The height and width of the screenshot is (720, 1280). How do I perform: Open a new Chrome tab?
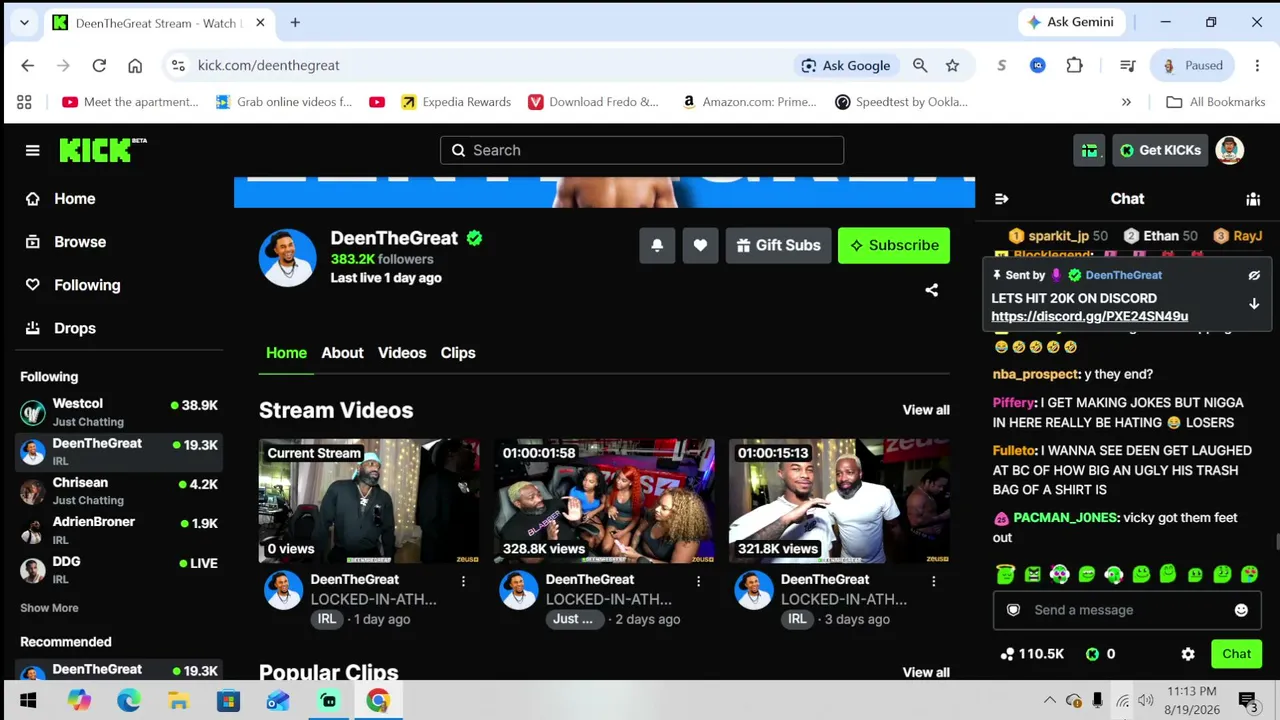coord(295,22)
